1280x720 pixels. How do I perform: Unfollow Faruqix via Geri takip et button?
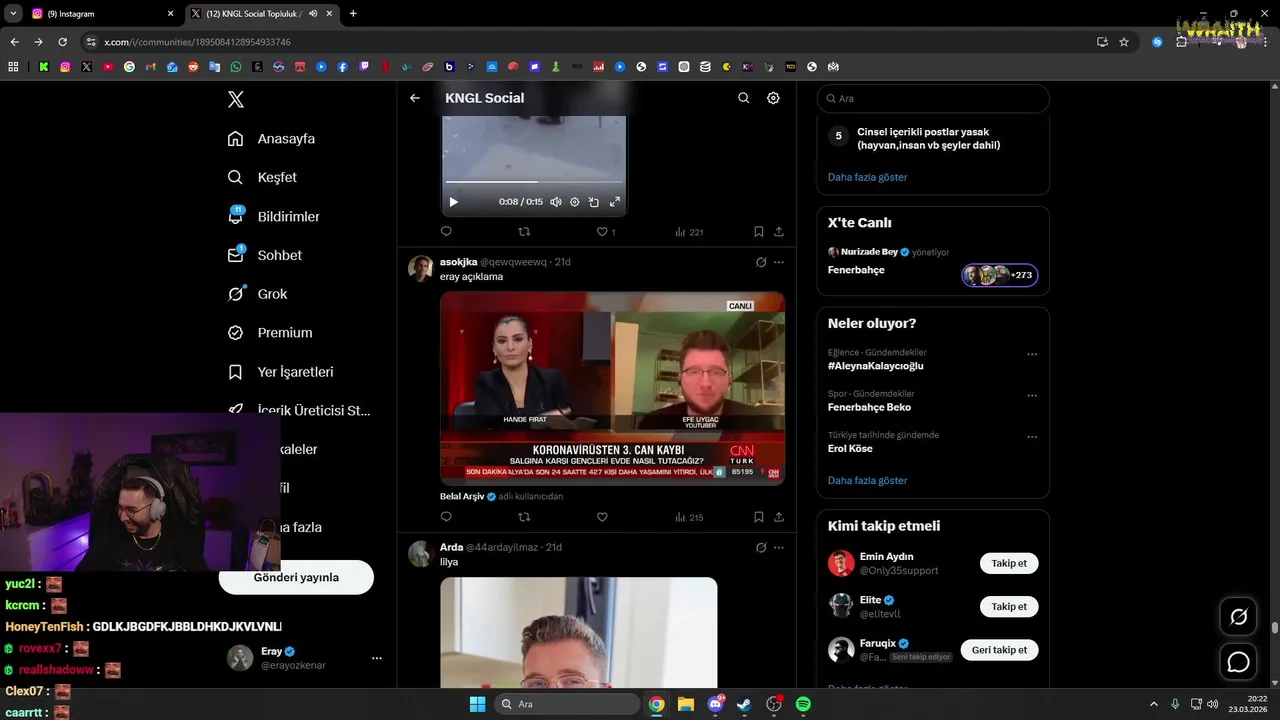pyautogui.click(x=999, y=650)
